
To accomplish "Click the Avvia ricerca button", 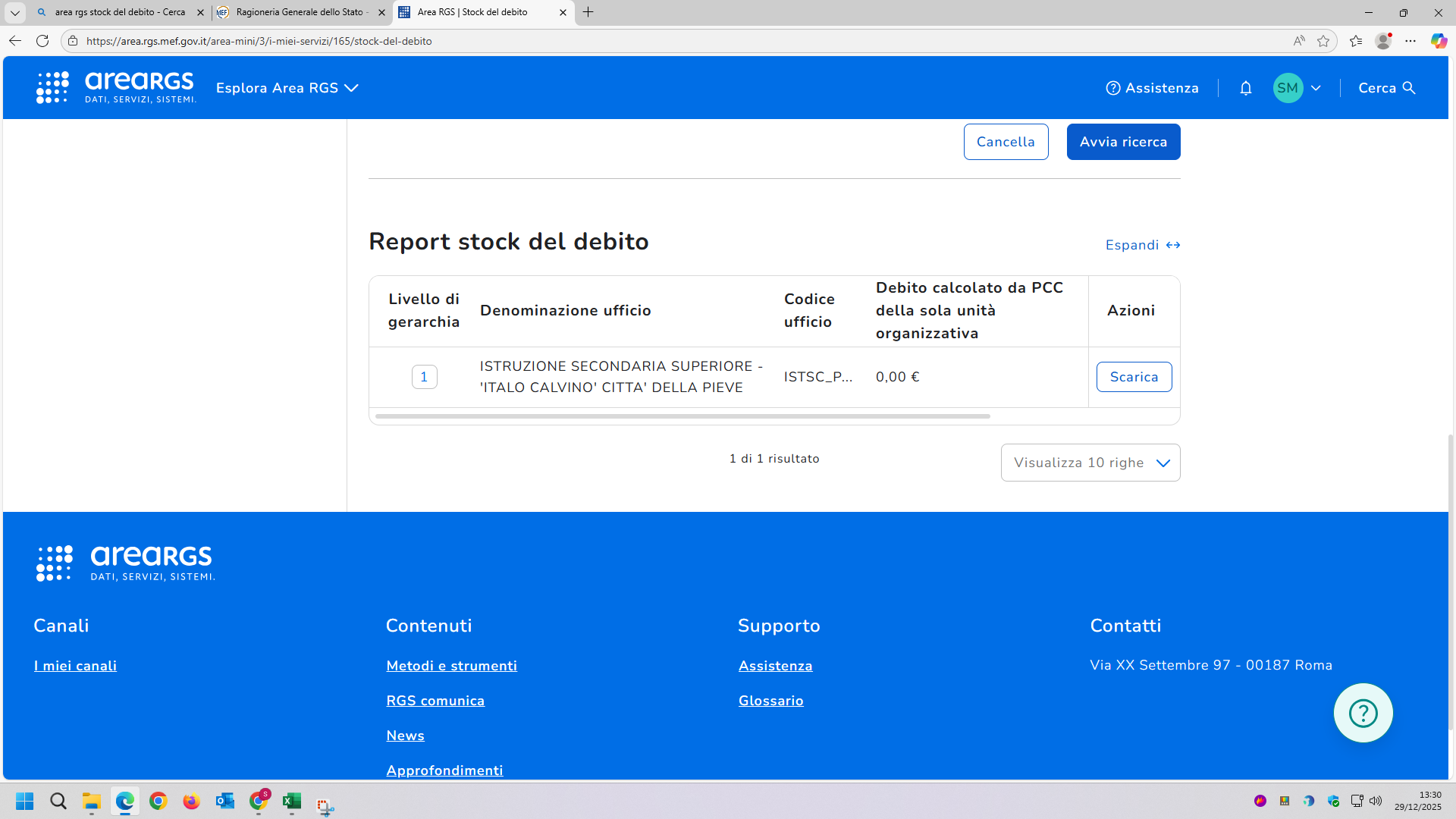I will [1122, 142].
